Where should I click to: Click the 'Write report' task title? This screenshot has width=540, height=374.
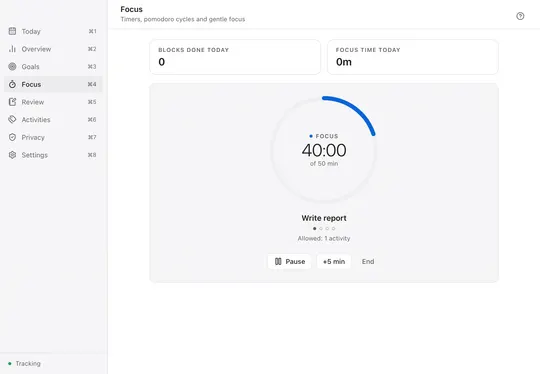click(324, 218)
